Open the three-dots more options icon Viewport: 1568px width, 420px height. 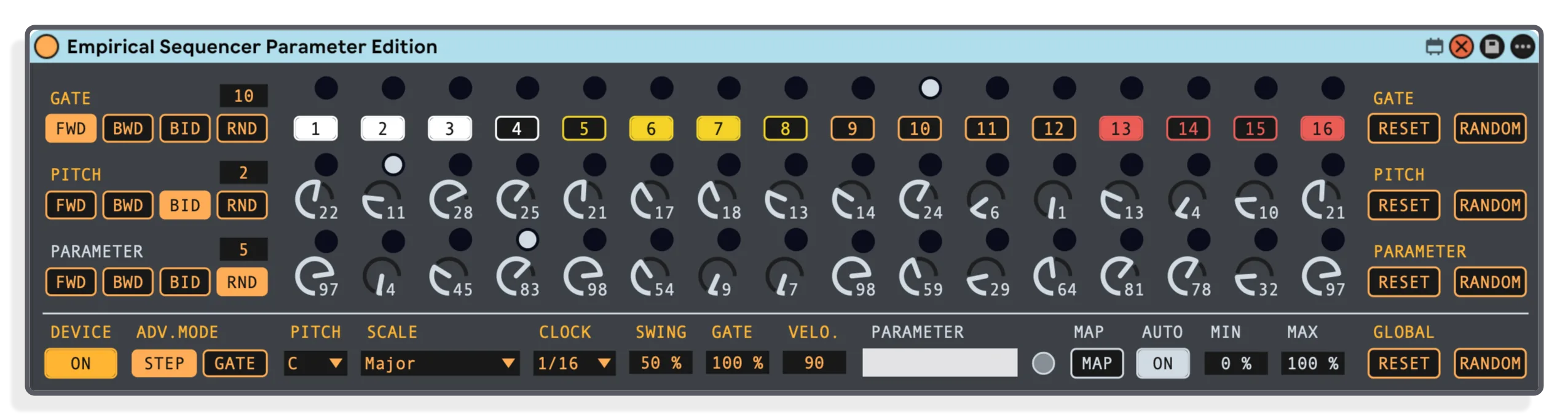pyautogui.click(x=1522, y=47)
